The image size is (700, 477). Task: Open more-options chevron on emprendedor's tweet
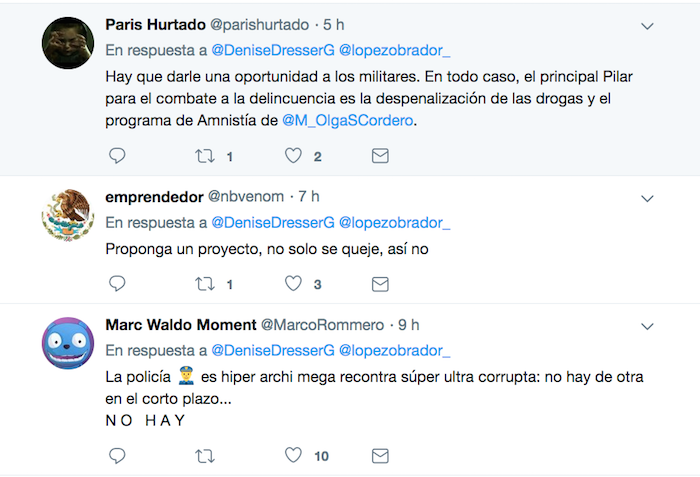point(647,197)
